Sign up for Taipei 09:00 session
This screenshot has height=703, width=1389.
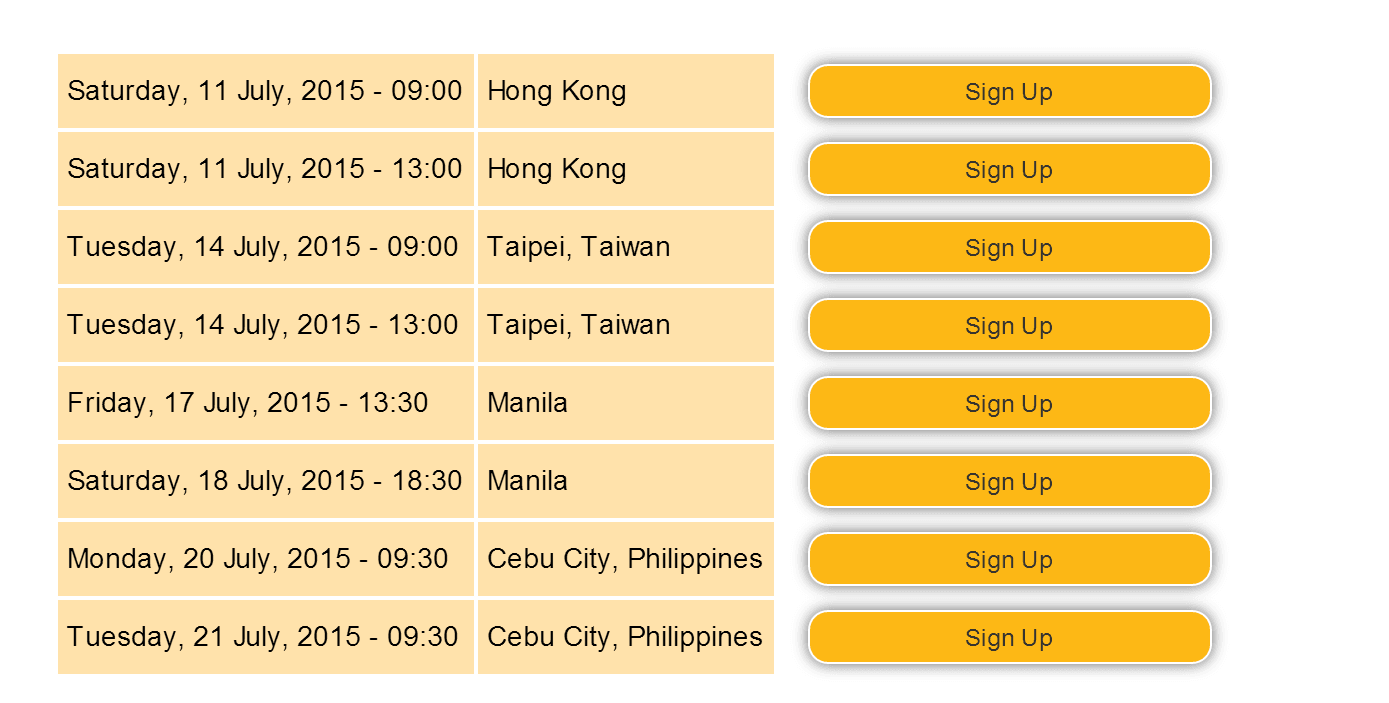click(1009, 247)
